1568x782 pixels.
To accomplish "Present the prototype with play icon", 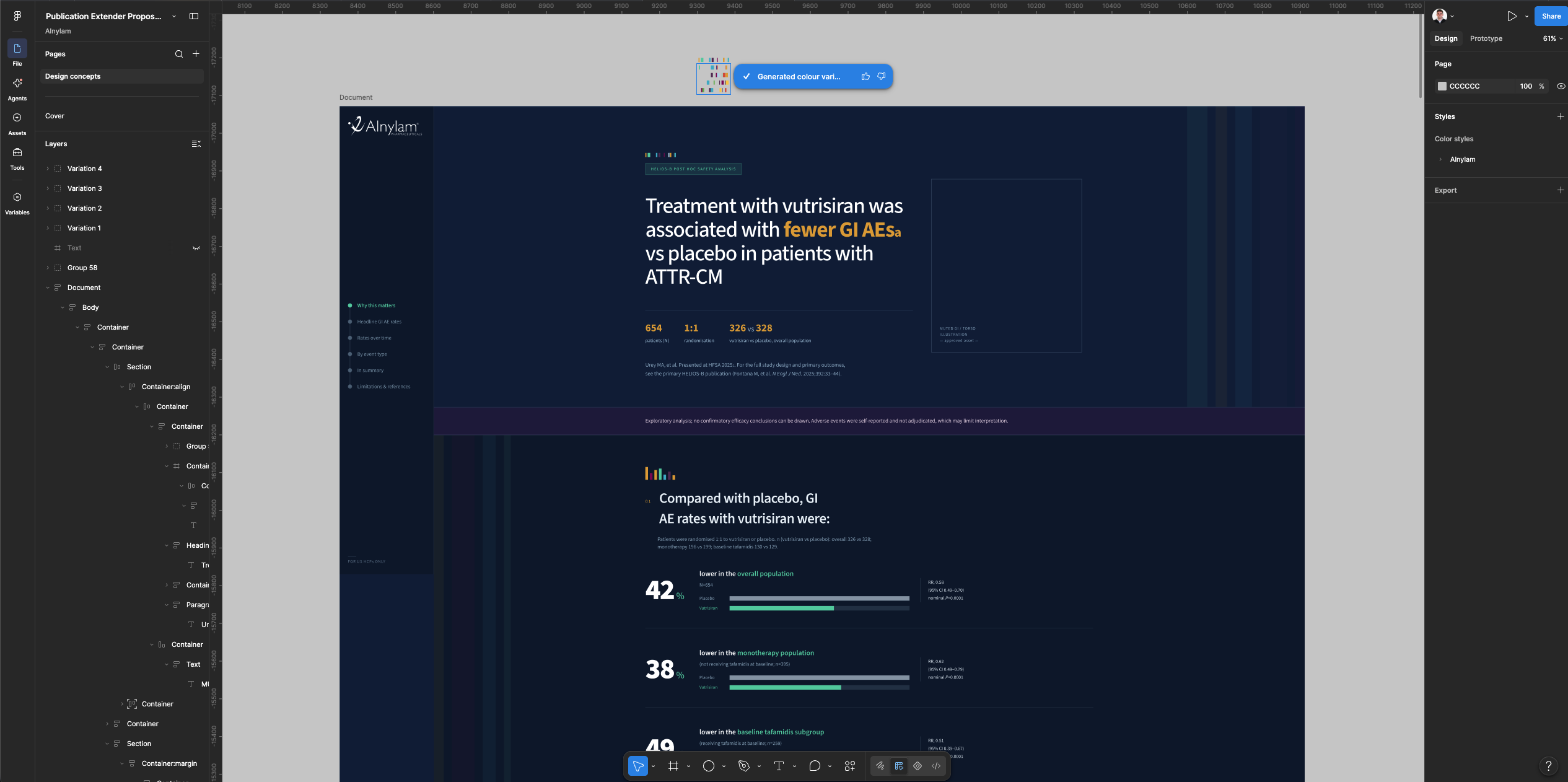I will [x=1512, y=16].
